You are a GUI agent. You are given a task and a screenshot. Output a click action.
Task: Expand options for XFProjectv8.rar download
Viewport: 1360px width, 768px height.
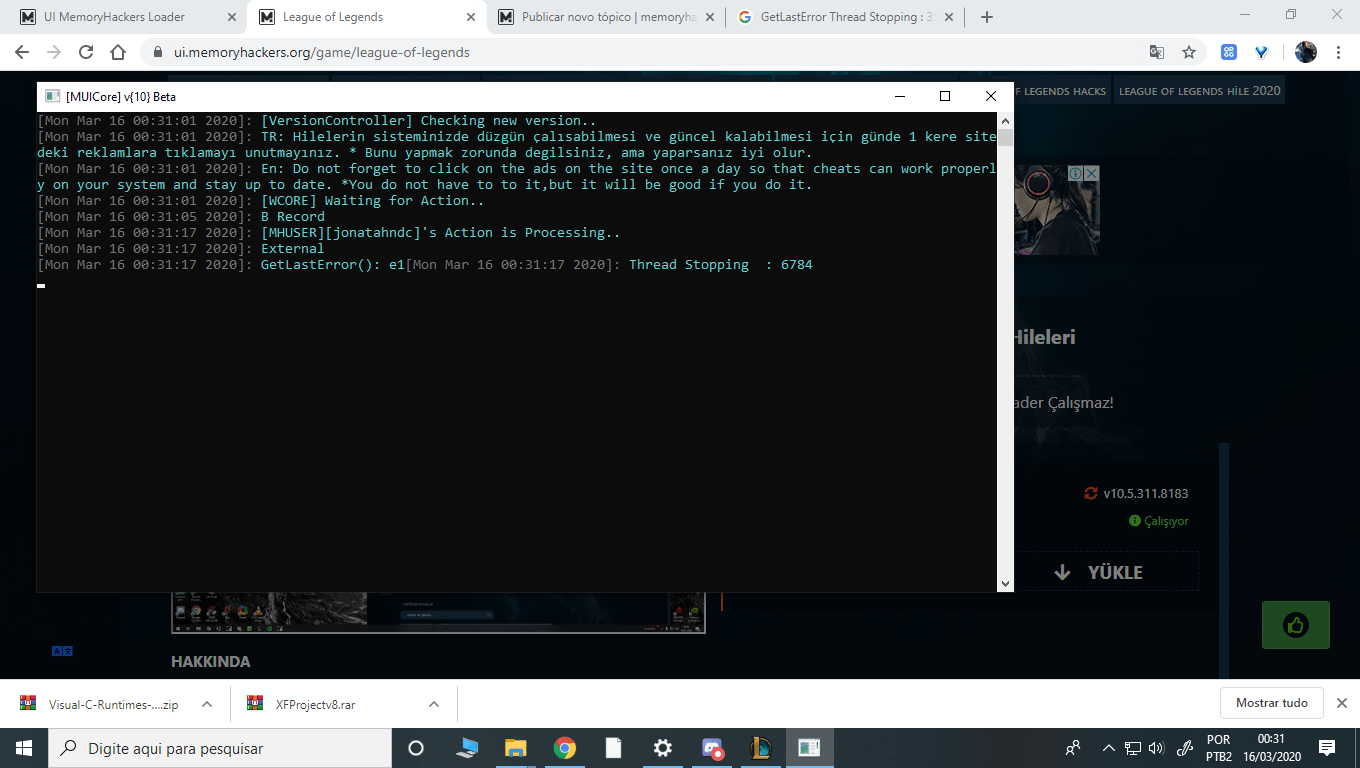coord(434,704)
